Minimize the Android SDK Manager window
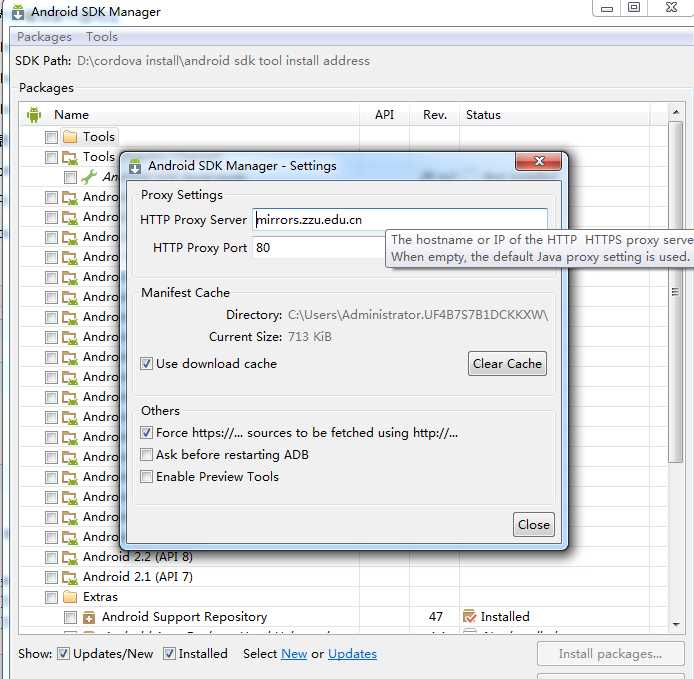Viewport: 694px width, 679px height. (x=607, y=8)
